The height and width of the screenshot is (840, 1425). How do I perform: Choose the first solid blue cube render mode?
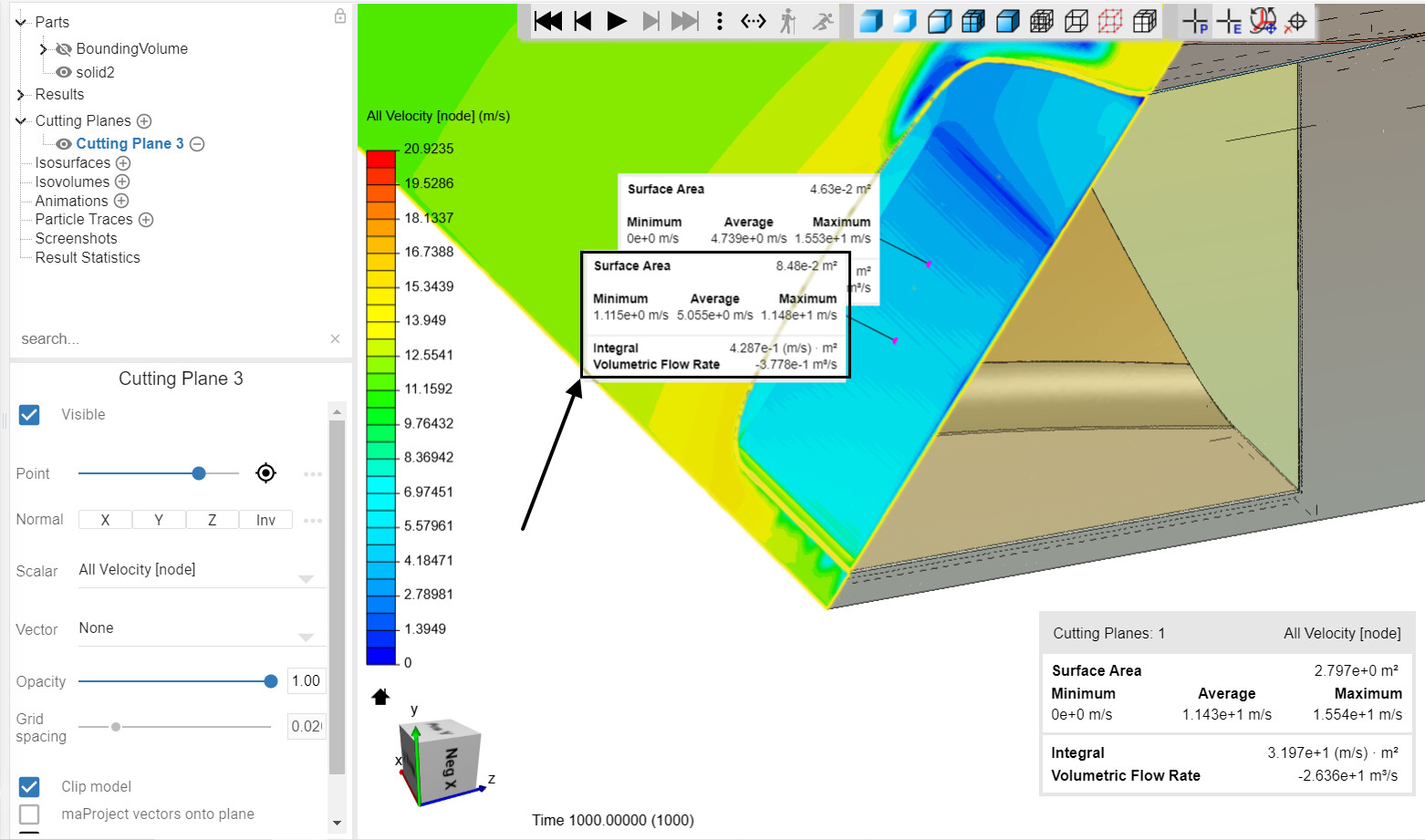tap(871, 21)
